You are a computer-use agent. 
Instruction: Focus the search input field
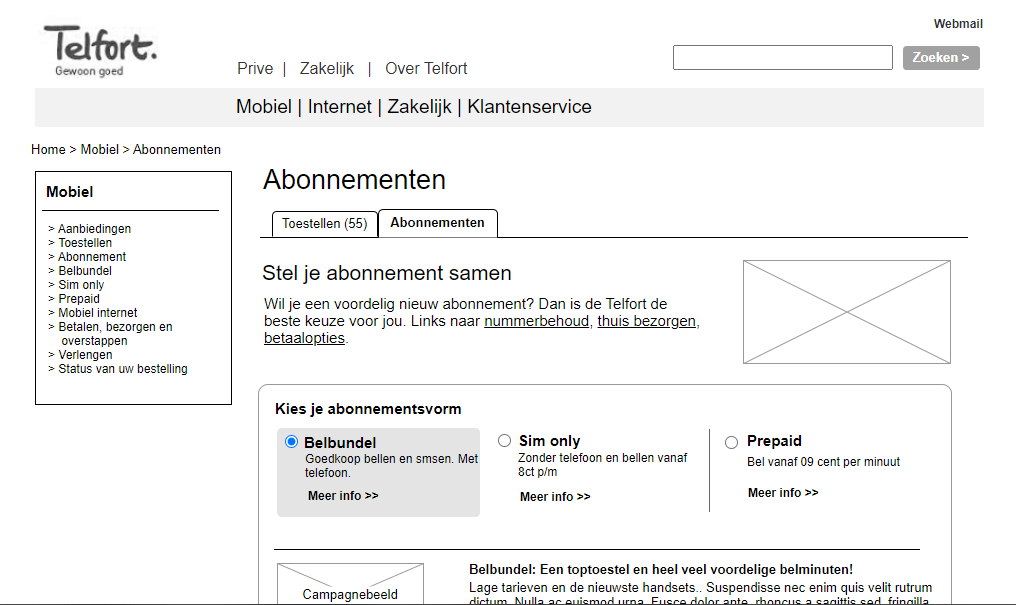pos(783,58)
